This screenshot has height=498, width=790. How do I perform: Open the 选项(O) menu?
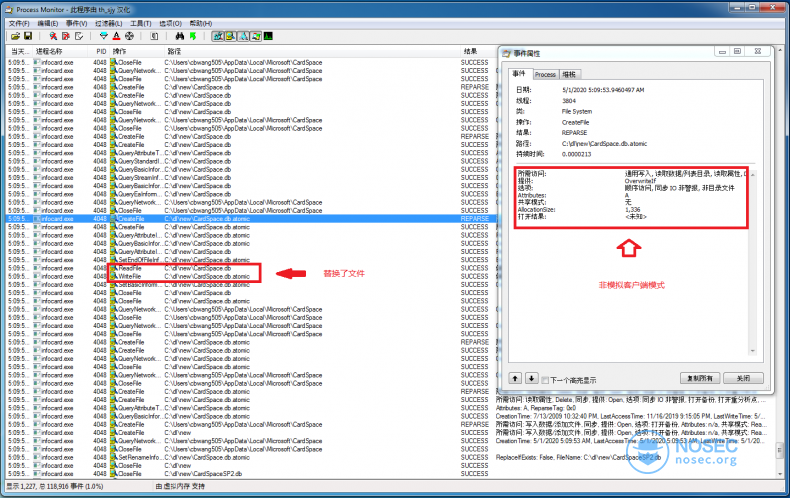tap(170, 24)
